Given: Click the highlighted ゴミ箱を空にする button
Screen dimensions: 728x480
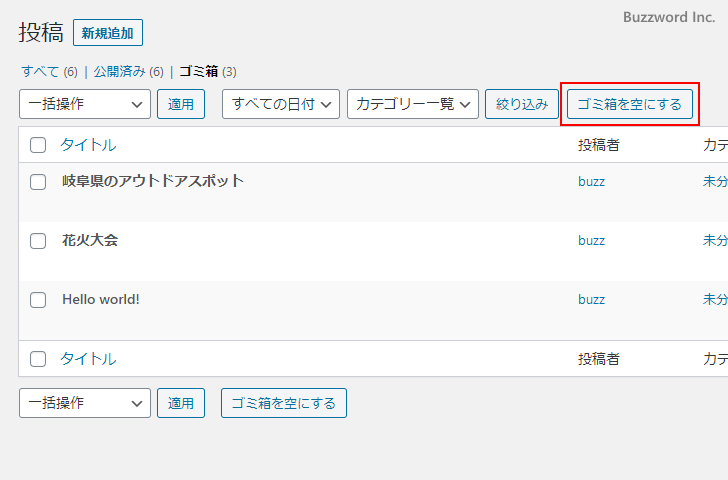Looking at the screenshot, I should click(x=630, y=104).
